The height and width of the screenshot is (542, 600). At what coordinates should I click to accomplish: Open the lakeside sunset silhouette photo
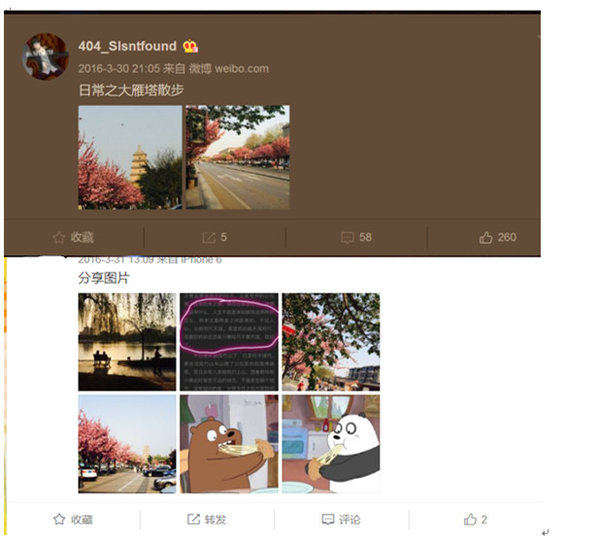pos(127,342)
